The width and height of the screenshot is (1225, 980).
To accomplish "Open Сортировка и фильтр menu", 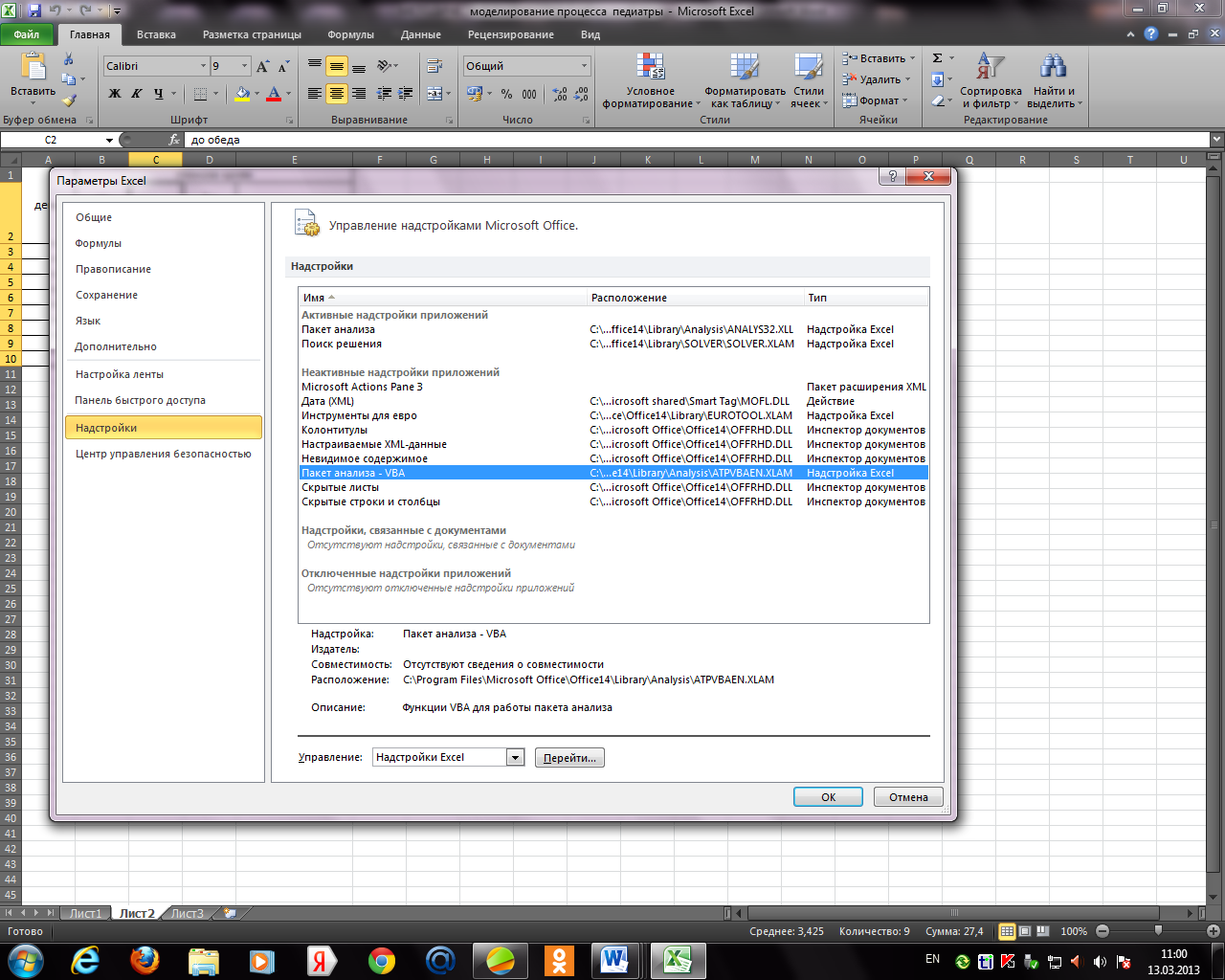I will 991,80.
